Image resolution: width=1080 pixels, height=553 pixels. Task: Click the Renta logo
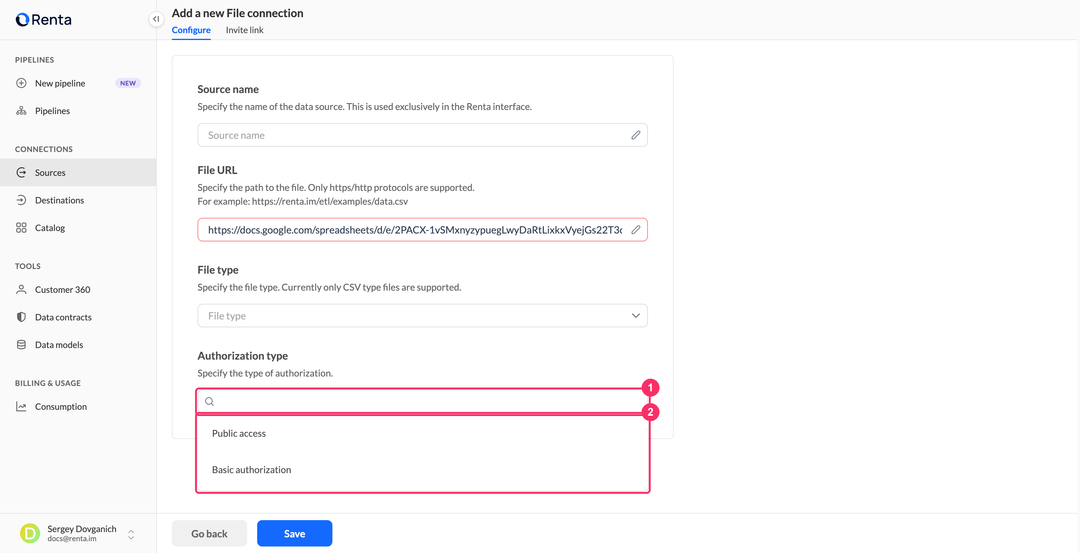click(x=43, y=20)
